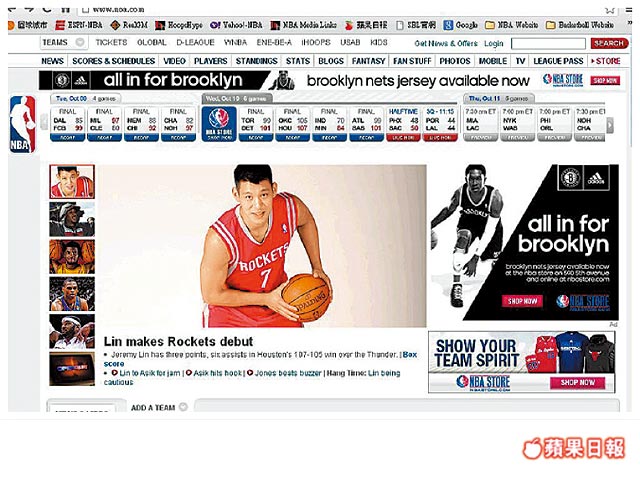Image resolution: width=640 pixels, height=480 pixels.
Task: Open the Basketball Website bookmark folder
Action: click(x=580, y=25)
